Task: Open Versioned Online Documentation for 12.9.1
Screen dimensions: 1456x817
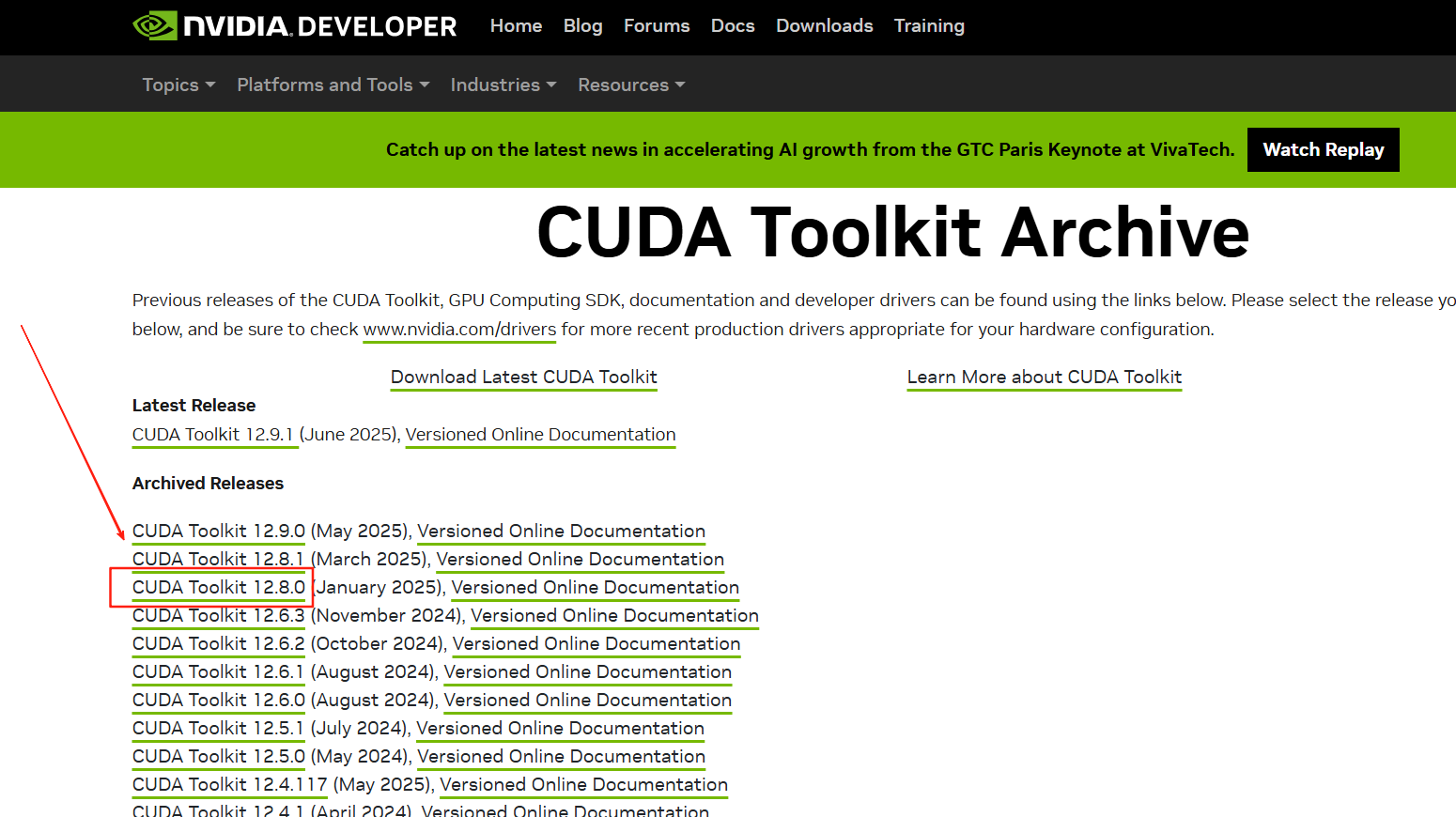Action: [540, 435]
